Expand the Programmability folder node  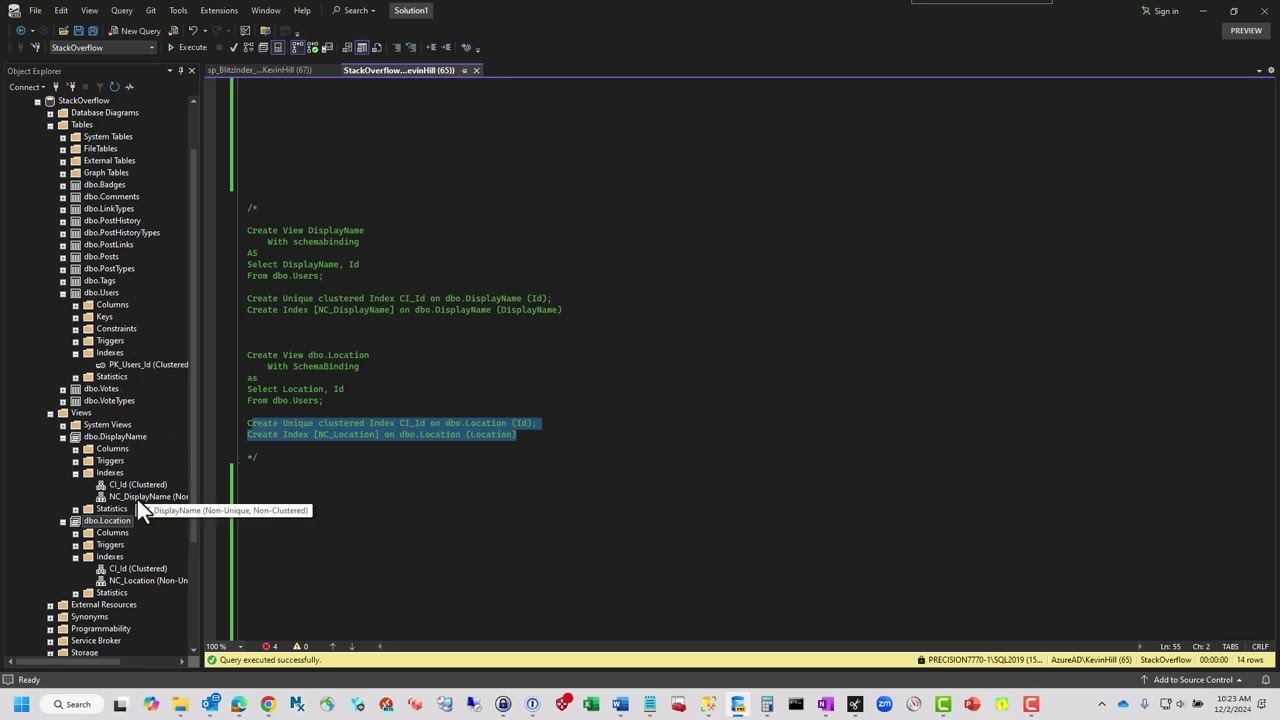click(50, 628)
